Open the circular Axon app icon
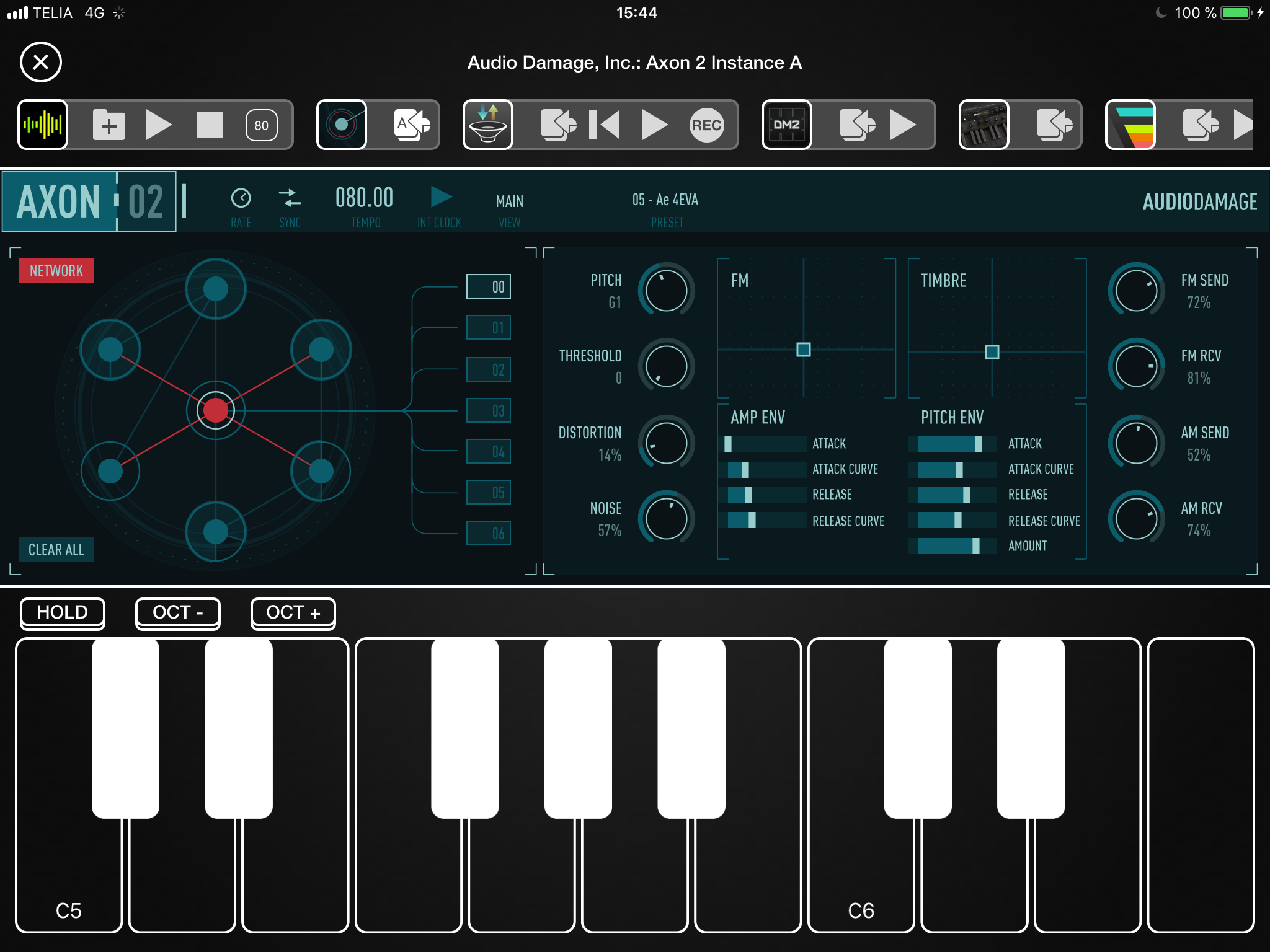The height and width of the screenshot is (952, 1270). tap(342, 125)
